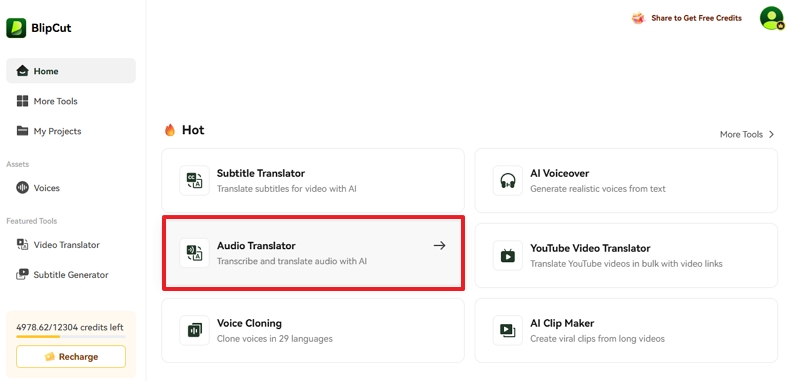Click the credits left text

(70, 327)
